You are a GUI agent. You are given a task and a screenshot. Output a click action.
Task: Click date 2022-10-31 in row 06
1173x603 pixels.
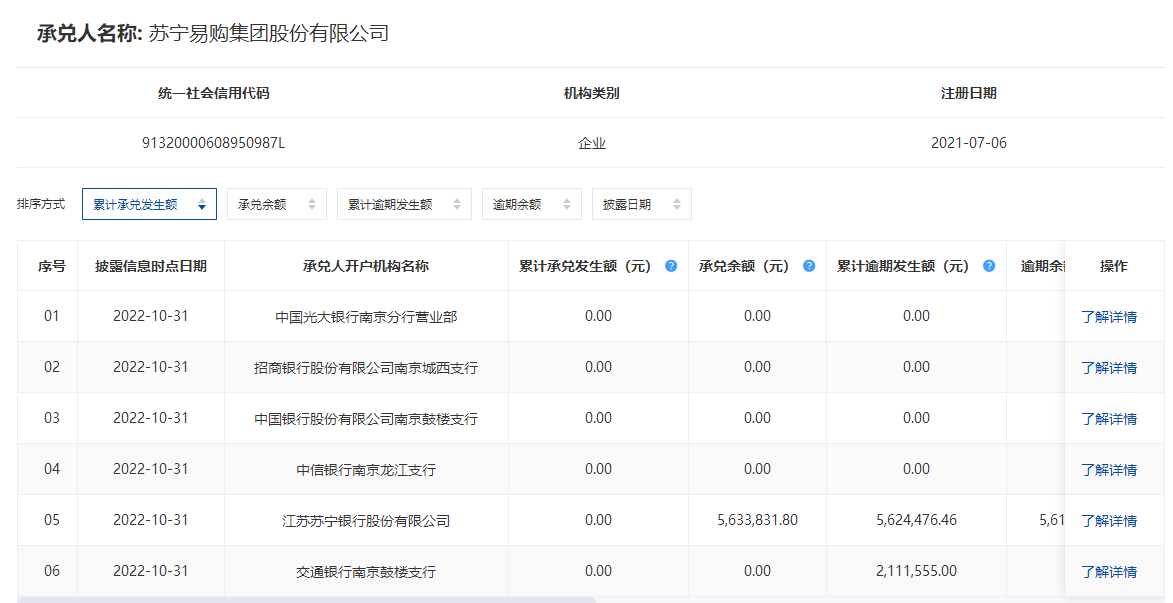pyautogui.click(x=150, y=570)
